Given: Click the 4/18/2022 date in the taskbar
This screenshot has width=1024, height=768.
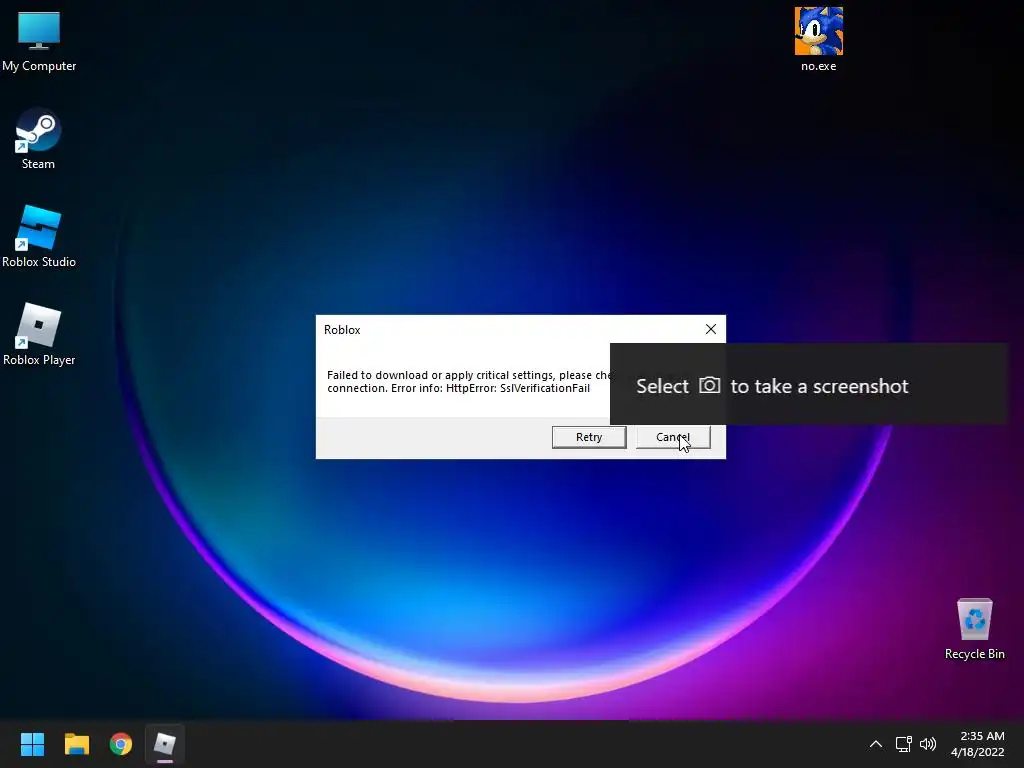Looking at the screenshot, I should [x=977, y=752].
